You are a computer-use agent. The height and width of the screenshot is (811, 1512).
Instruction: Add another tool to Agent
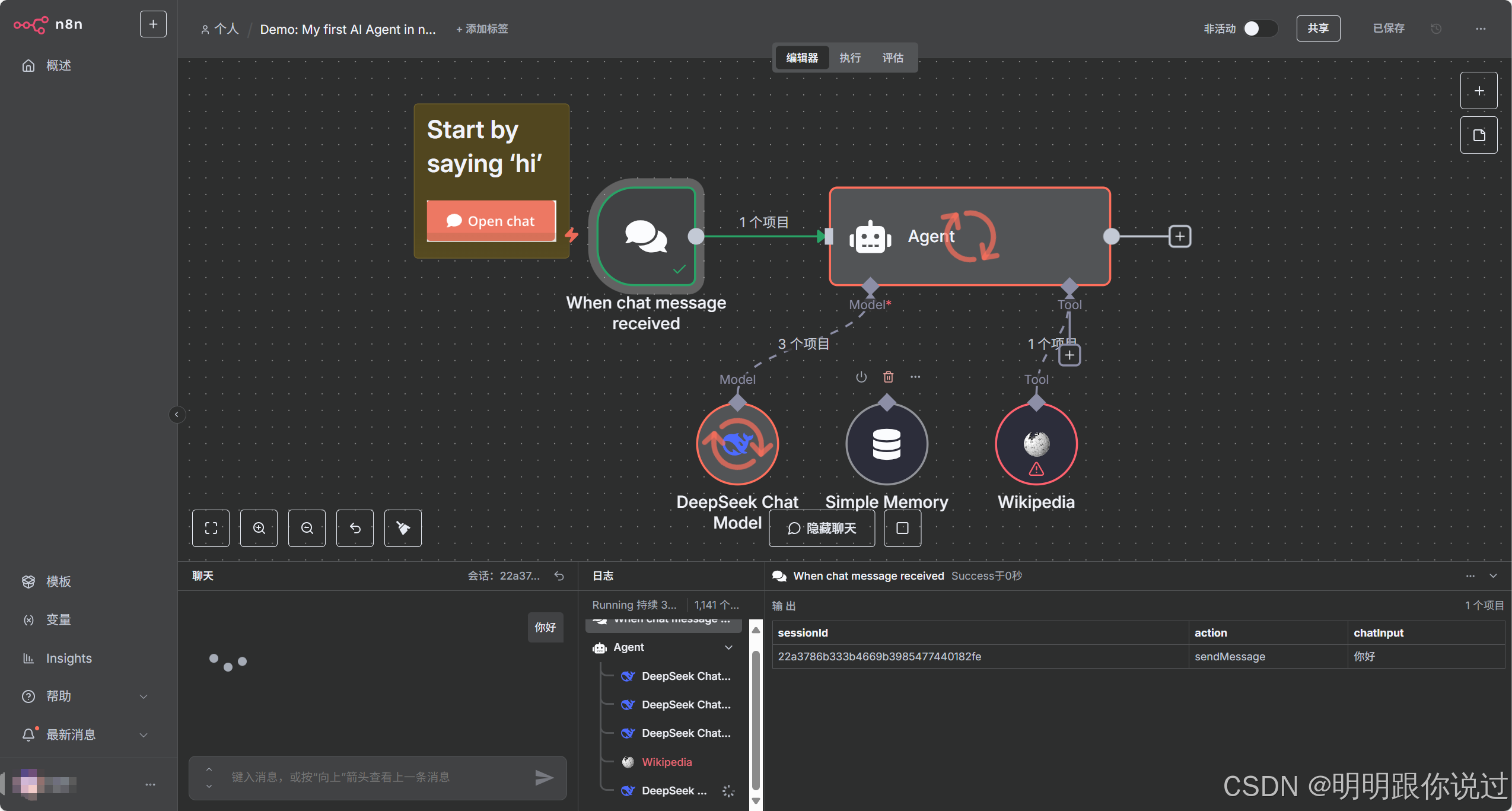point(1069,355)
